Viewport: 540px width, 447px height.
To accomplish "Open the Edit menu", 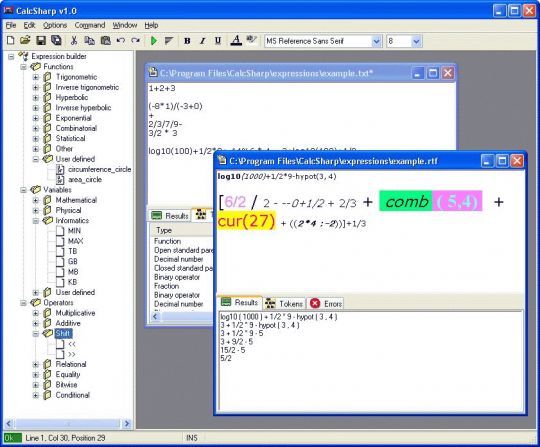I will click(29, 25).
